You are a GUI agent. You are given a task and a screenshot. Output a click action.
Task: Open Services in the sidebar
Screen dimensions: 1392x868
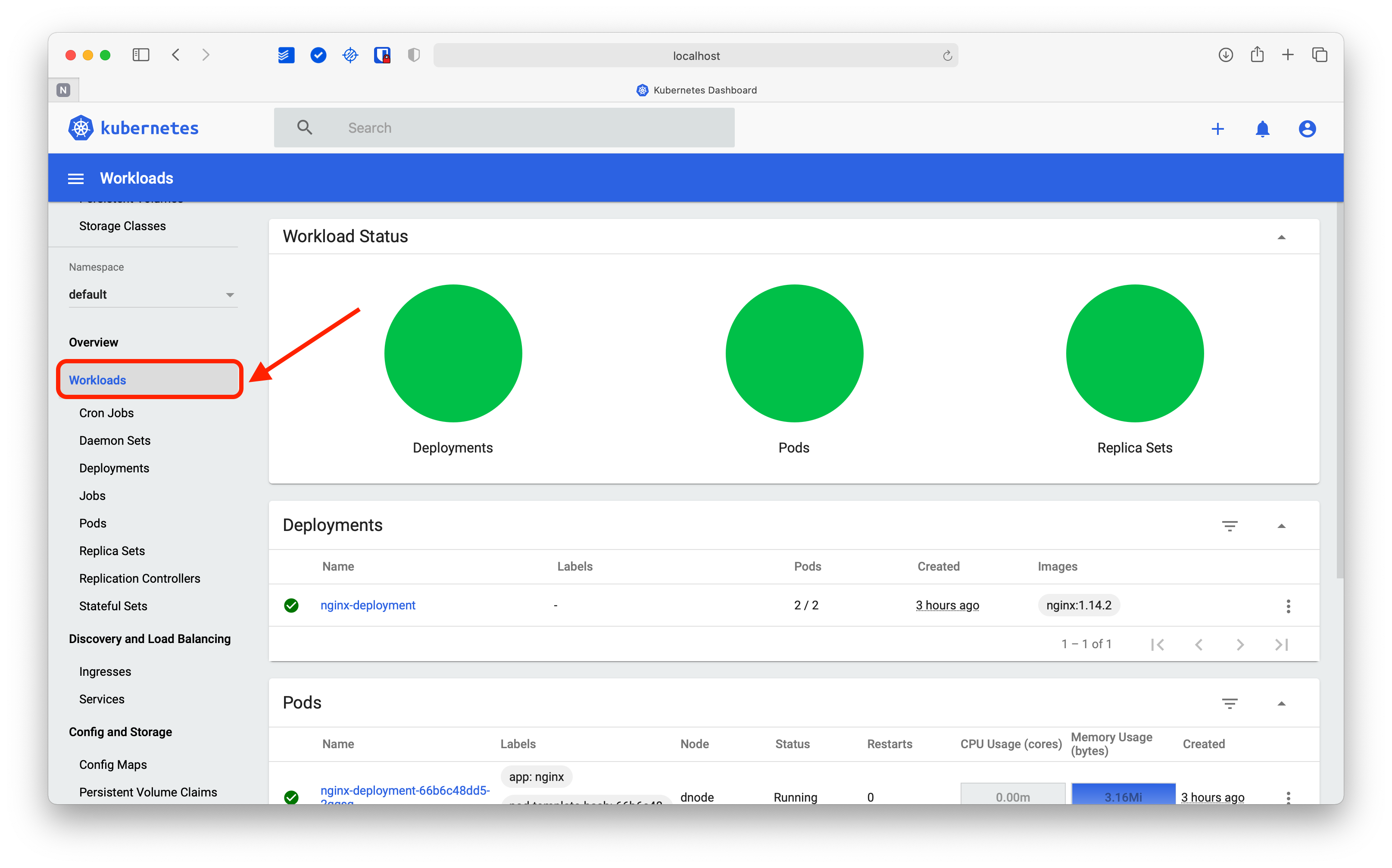pyautogui.click(x=102, y=699)
